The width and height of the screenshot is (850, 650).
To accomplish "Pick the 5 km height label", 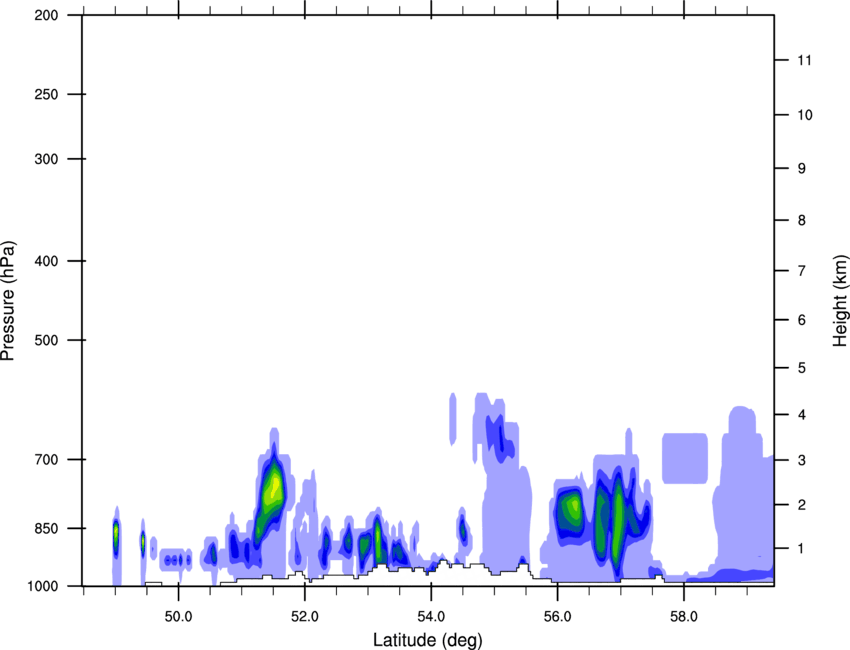I will pyautogui.click(x=801, y=368).
